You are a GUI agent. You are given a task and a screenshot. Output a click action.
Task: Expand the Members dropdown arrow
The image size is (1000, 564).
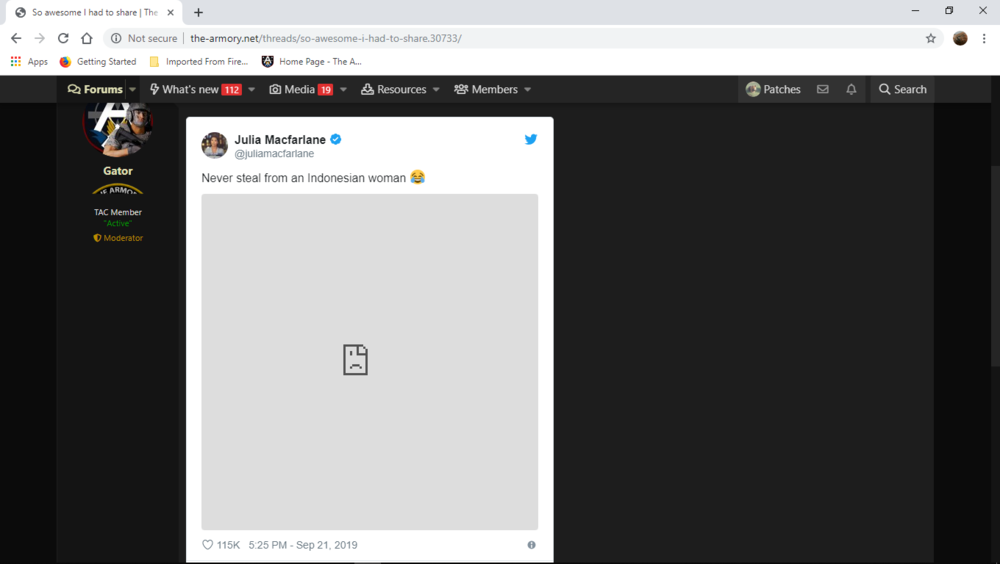(x=528, y=90)
